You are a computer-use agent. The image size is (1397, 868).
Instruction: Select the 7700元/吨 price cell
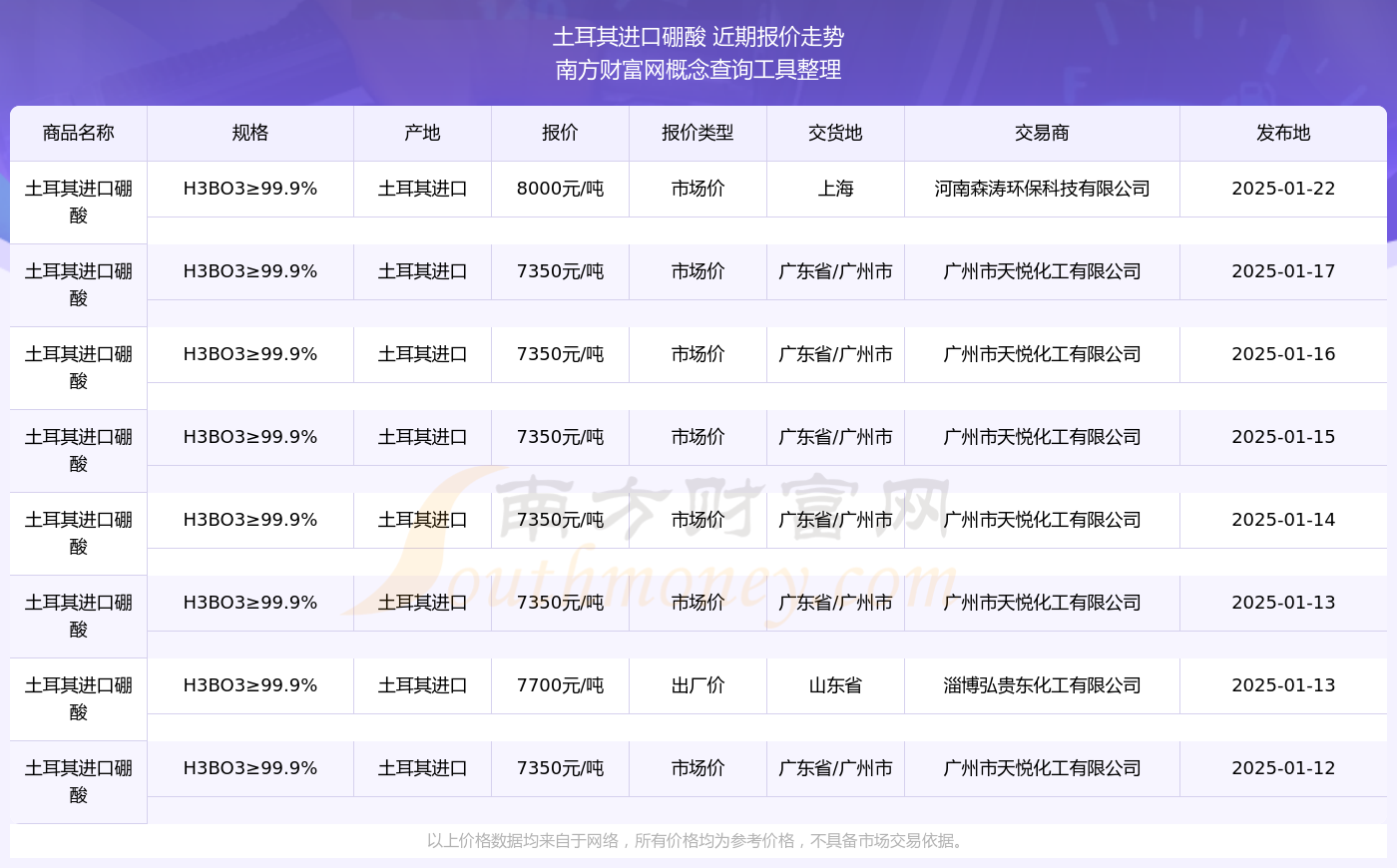click(x=560, y=685)
